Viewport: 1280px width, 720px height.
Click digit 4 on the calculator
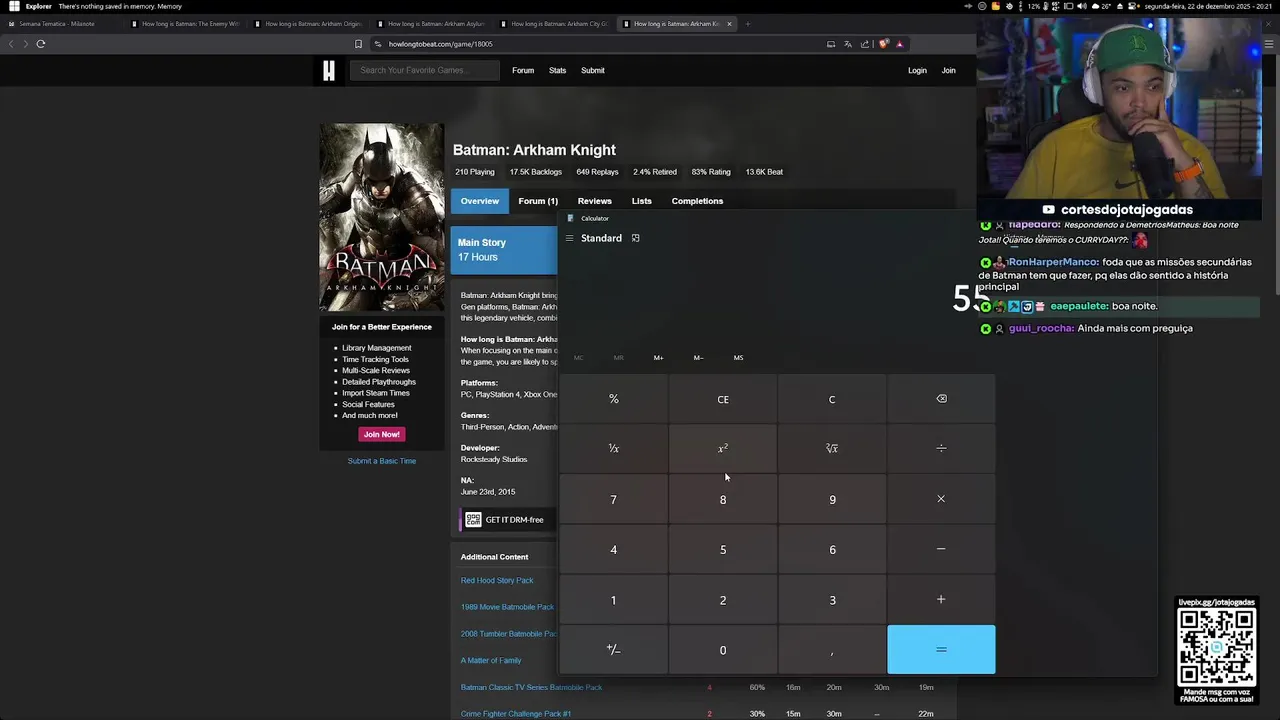tap(614, 549)
